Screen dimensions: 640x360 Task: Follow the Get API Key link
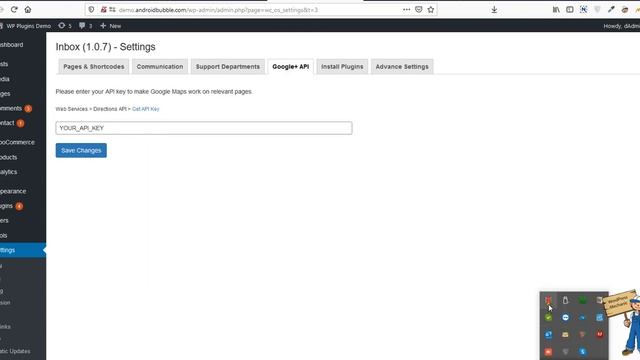click(x=146, y=109)
